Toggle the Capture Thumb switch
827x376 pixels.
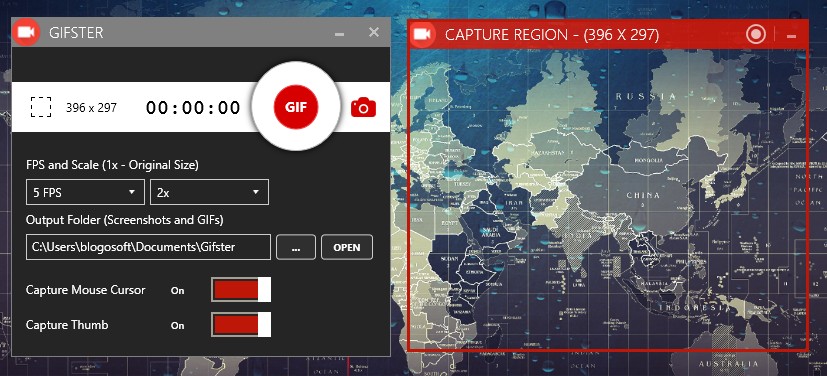pyautogui.click(x=241, y=324)
